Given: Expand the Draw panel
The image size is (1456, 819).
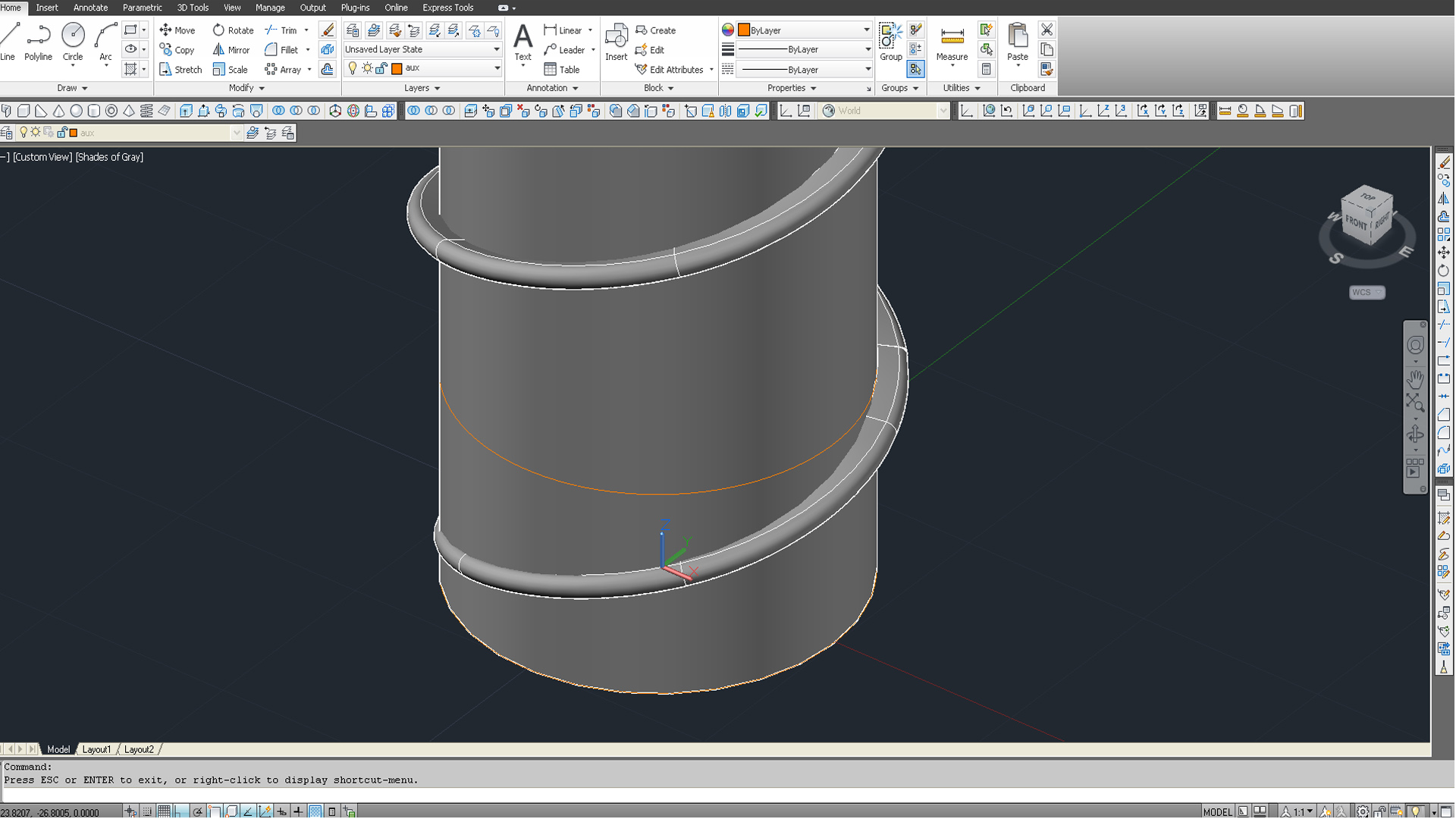Looking at the screenshot, I should (x=72, y=88).
